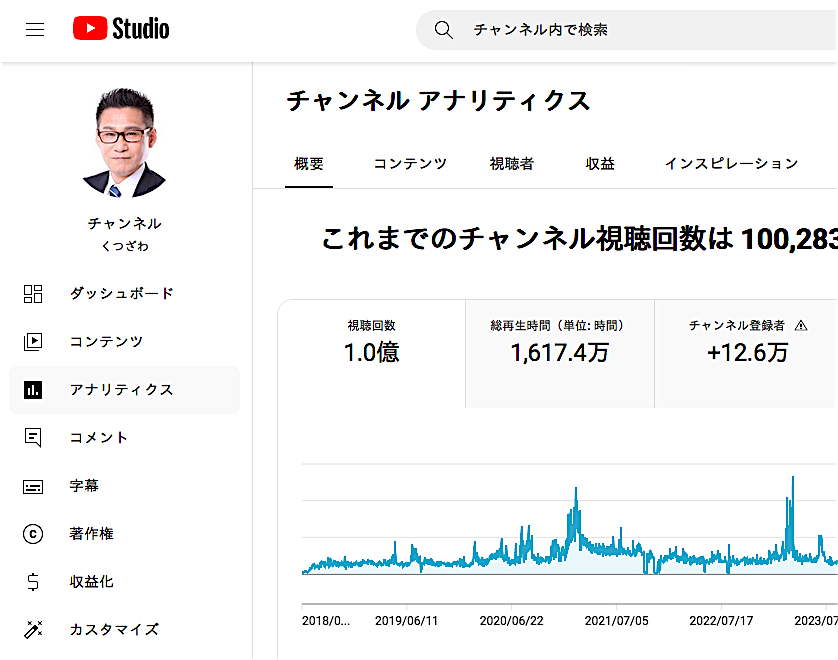Click the チャンネル label under the avatar

[x=125, y=223]
